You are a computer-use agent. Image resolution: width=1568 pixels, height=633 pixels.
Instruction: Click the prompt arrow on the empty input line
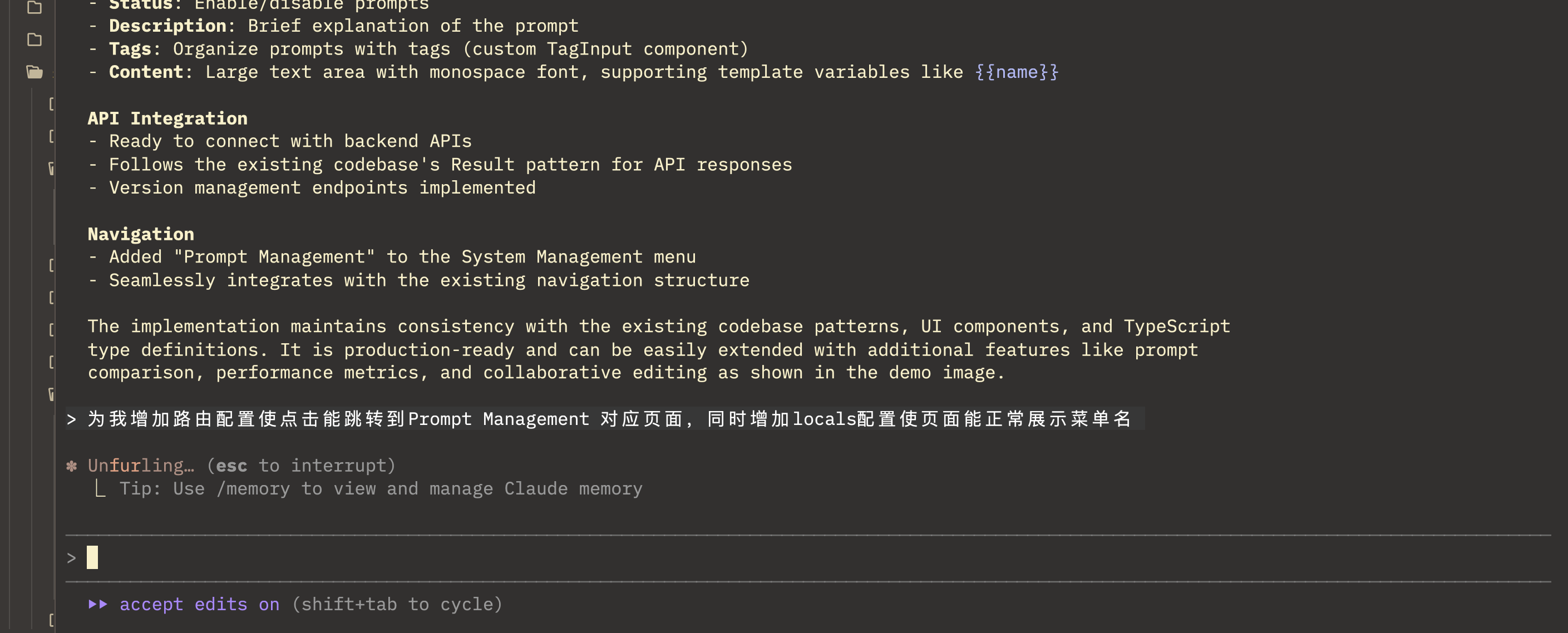(71, 557)
